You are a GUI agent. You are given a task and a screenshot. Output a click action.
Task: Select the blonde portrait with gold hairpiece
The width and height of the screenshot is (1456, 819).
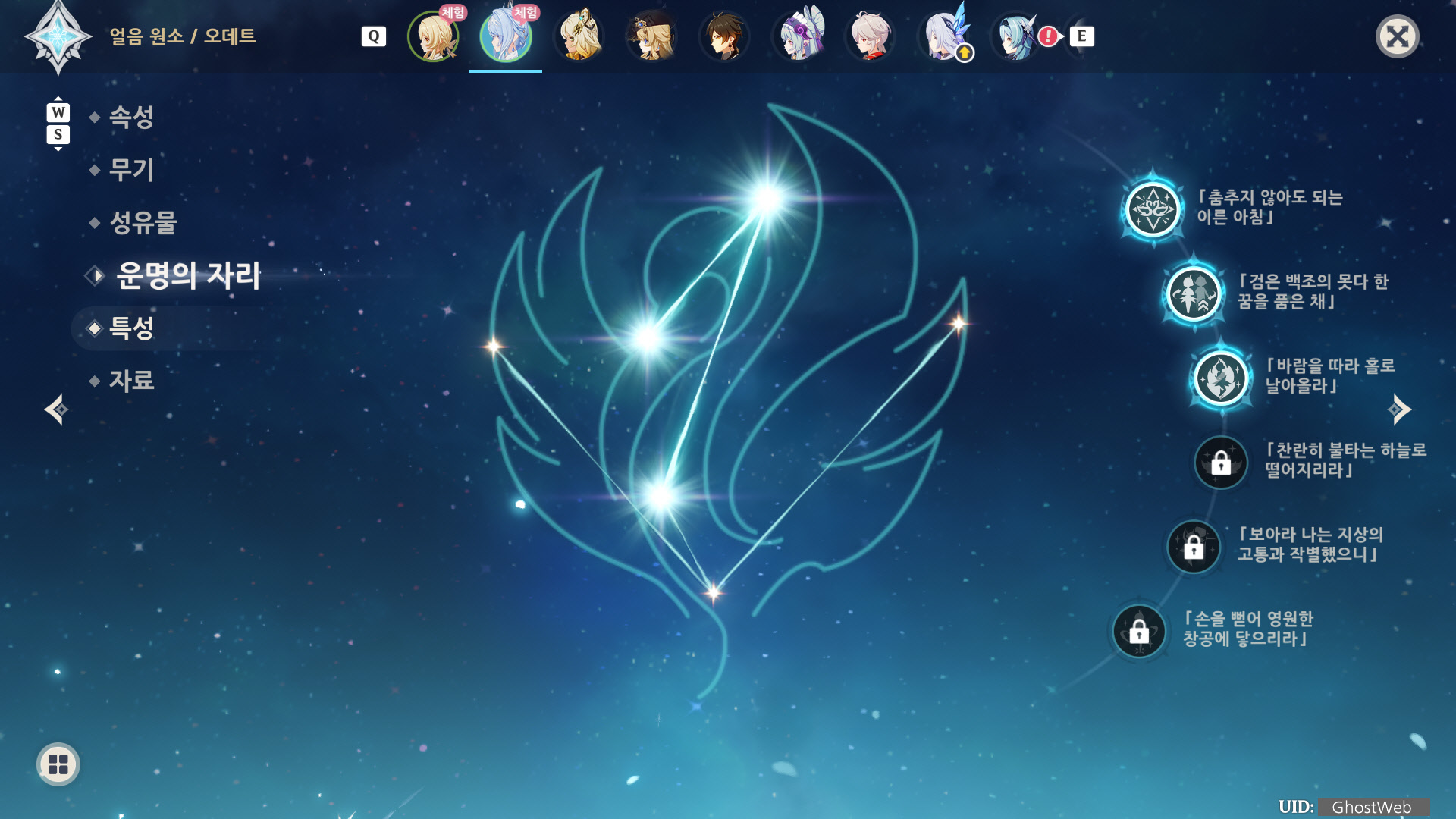tap(579, 36)
